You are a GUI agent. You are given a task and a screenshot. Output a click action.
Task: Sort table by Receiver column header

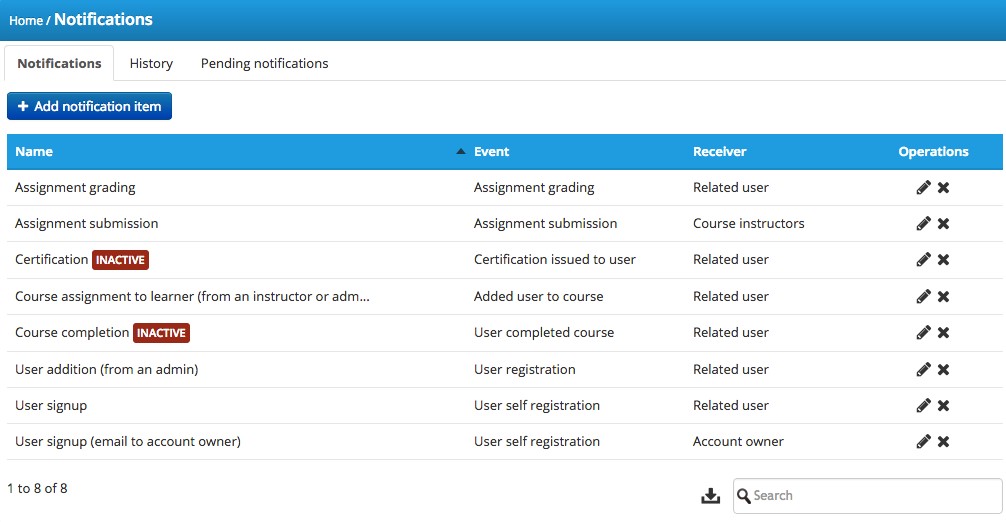719,152
